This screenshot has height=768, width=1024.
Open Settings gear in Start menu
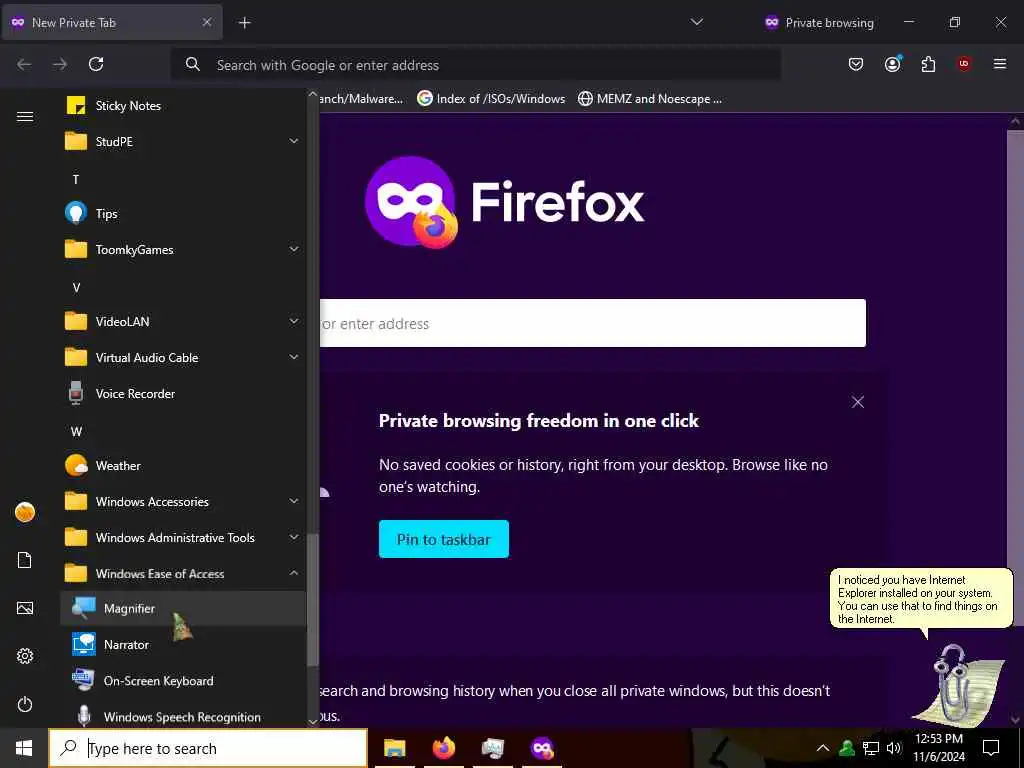click(x=25, y=656)
